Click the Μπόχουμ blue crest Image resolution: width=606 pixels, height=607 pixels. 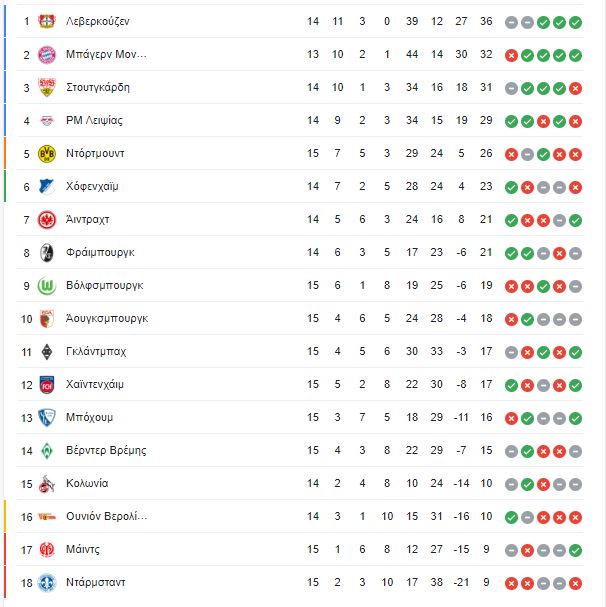(47, 418)
